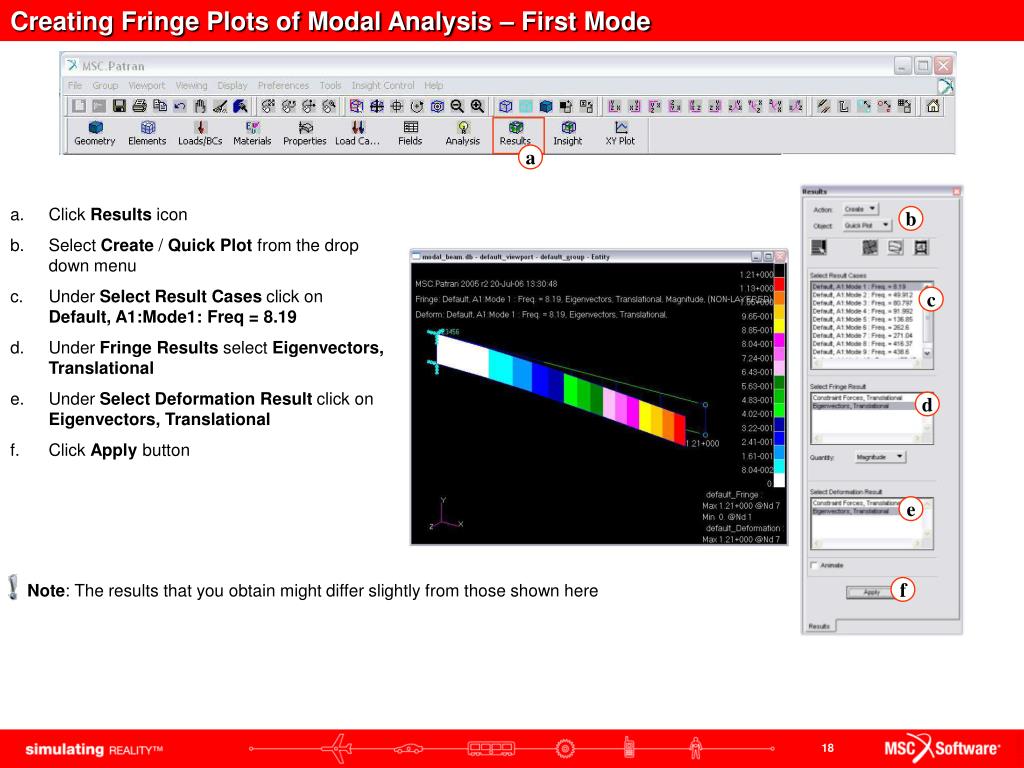Image resolution: width=1024 pixels, height=768 pixels.
Task: Select Default, A1:Mode 2 result case
Action: (x=863, y=295)
